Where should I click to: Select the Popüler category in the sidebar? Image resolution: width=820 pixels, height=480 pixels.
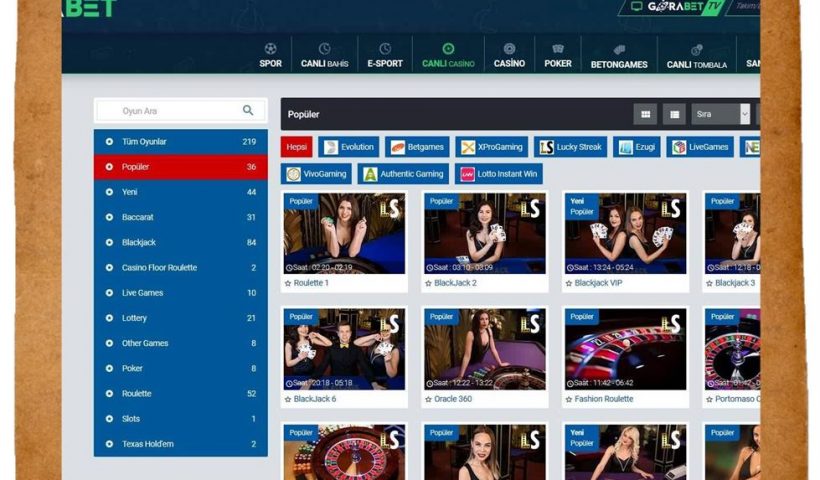point(181,167)
